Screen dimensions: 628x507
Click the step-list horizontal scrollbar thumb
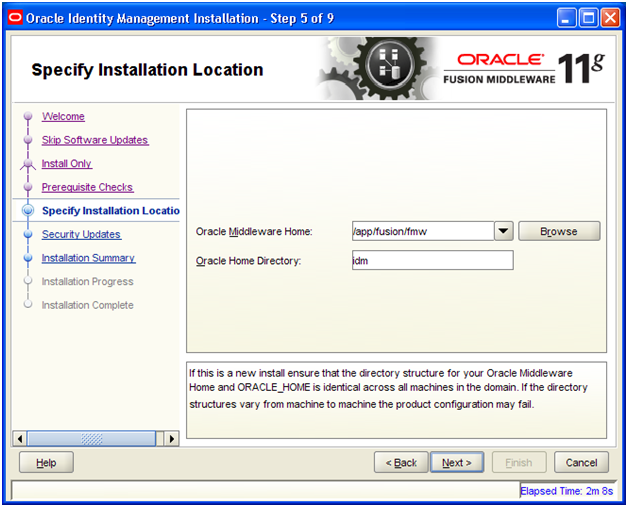tap(91, 439)
